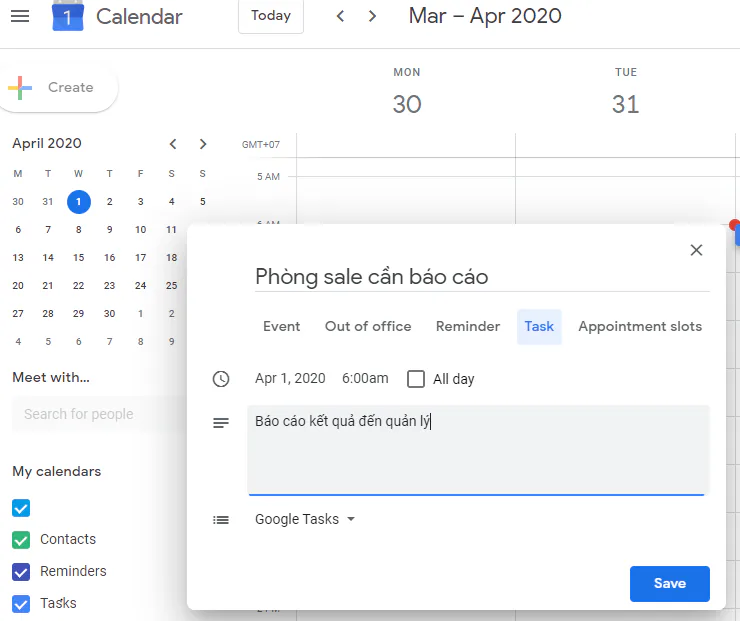Uncheck the Reminders calendar

21,572
